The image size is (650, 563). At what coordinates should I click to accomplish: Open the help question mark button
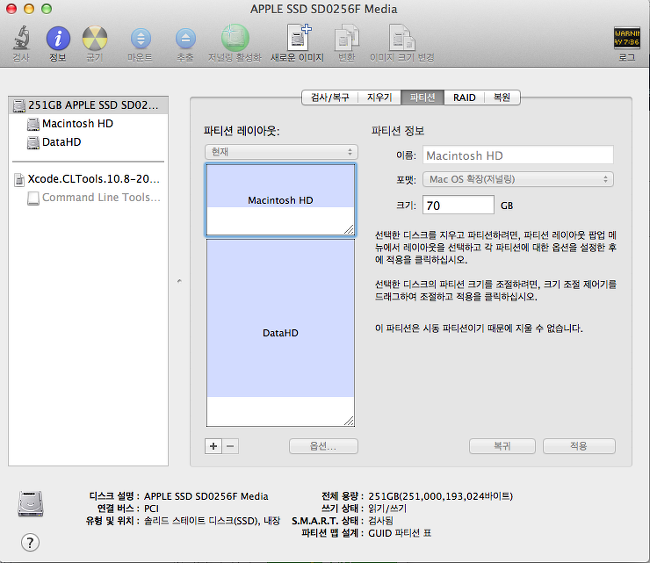pyautogui.click(x=30, y=542)
